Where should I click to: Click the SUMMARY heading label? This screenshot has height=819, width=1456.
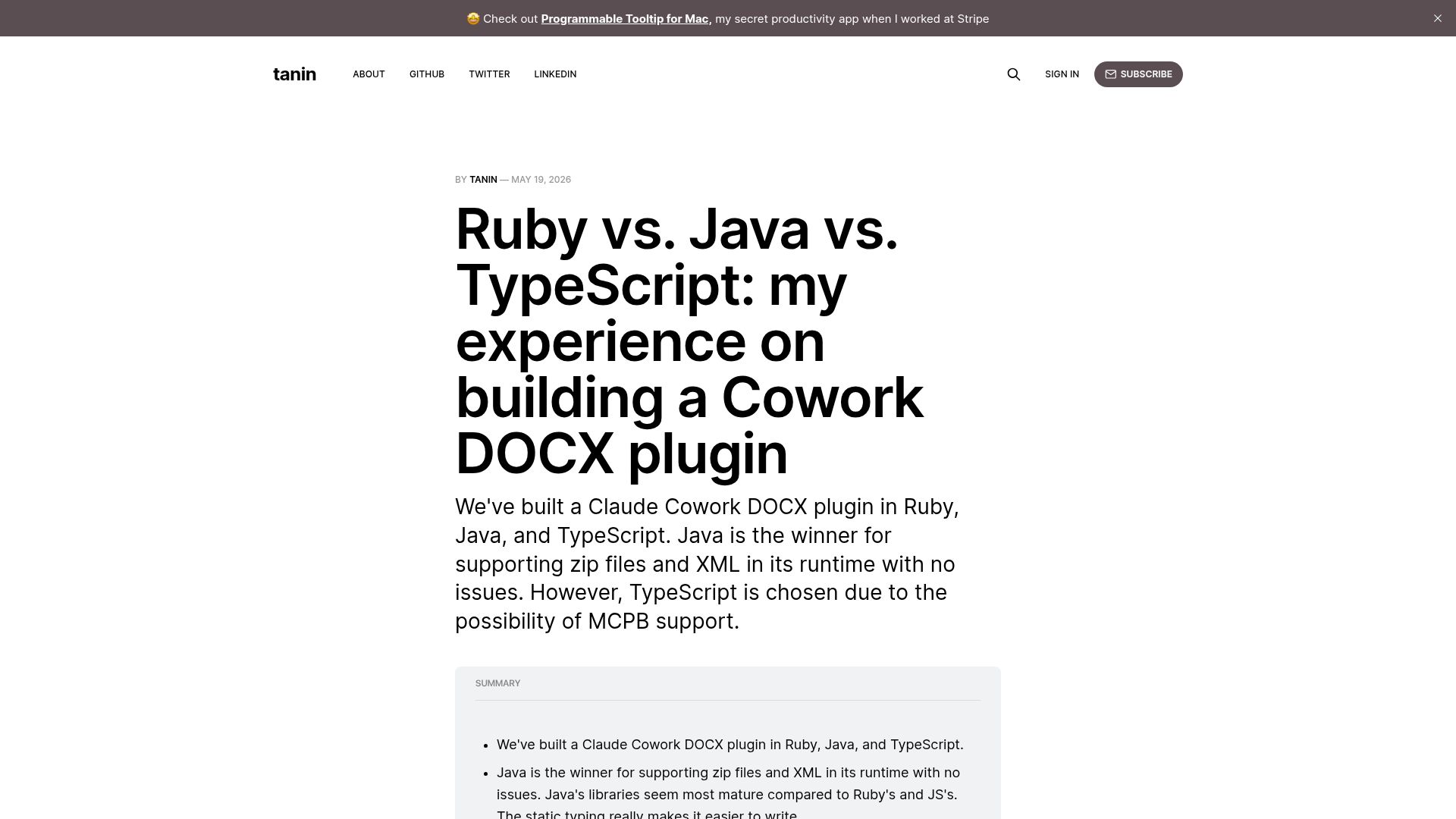(497, 683)
